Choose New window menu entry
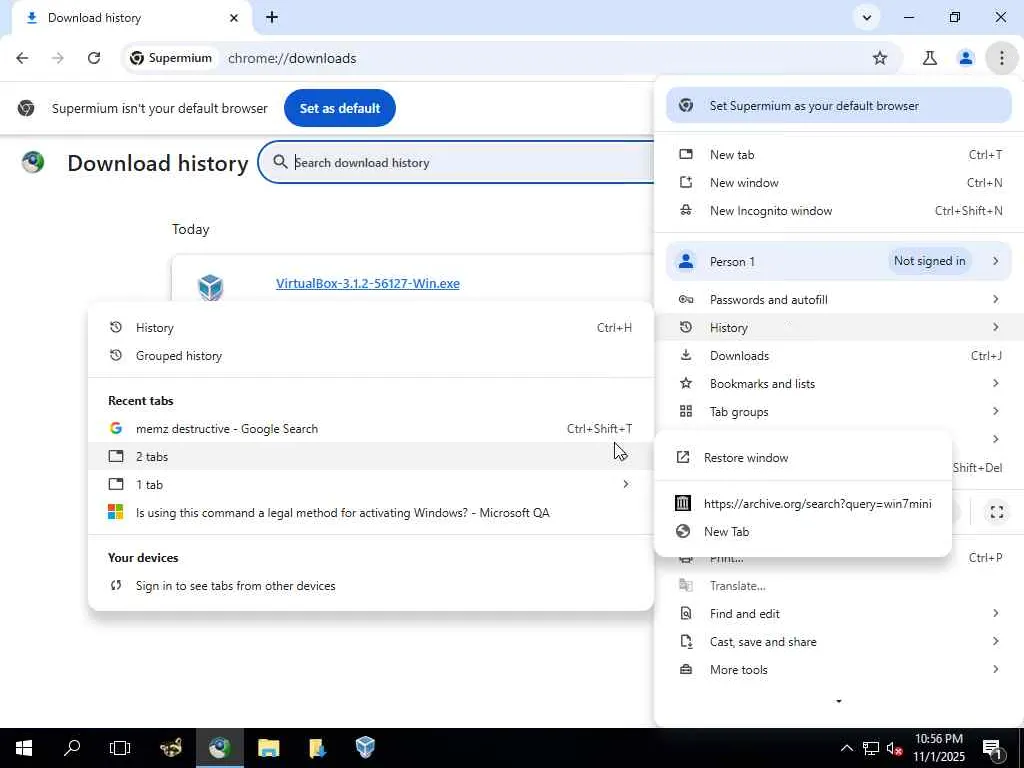The image size is (1024, 768). point(839,183)
